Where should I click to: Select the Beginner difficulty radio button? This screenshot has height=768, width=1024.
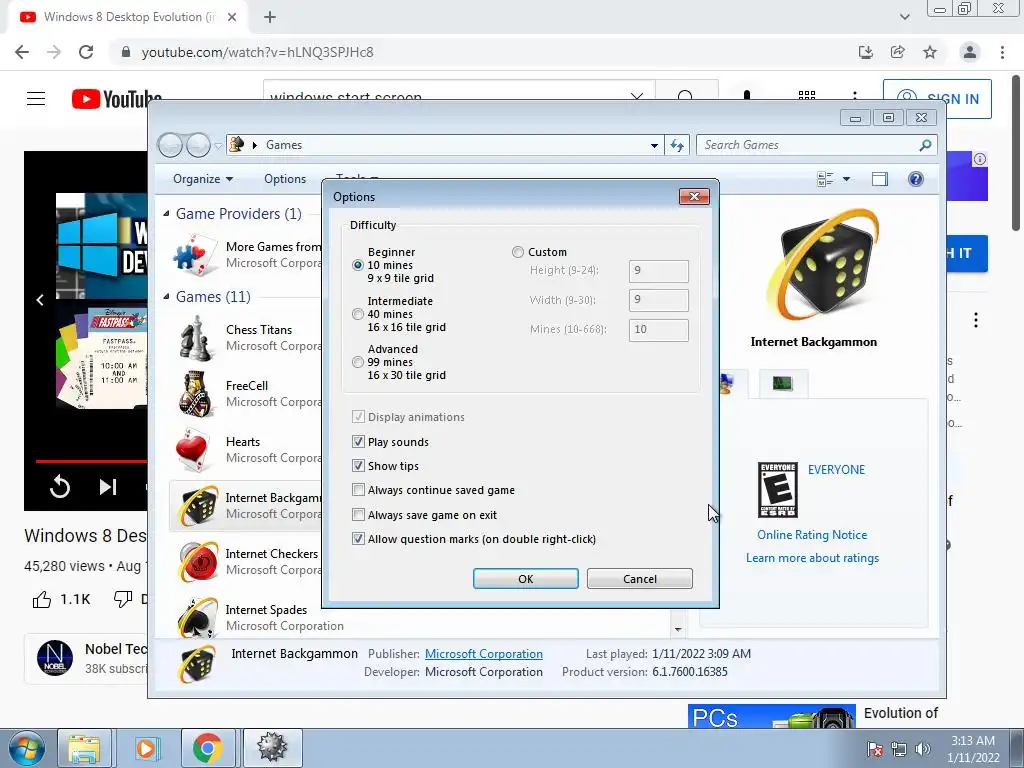click(x=357, y=265)
